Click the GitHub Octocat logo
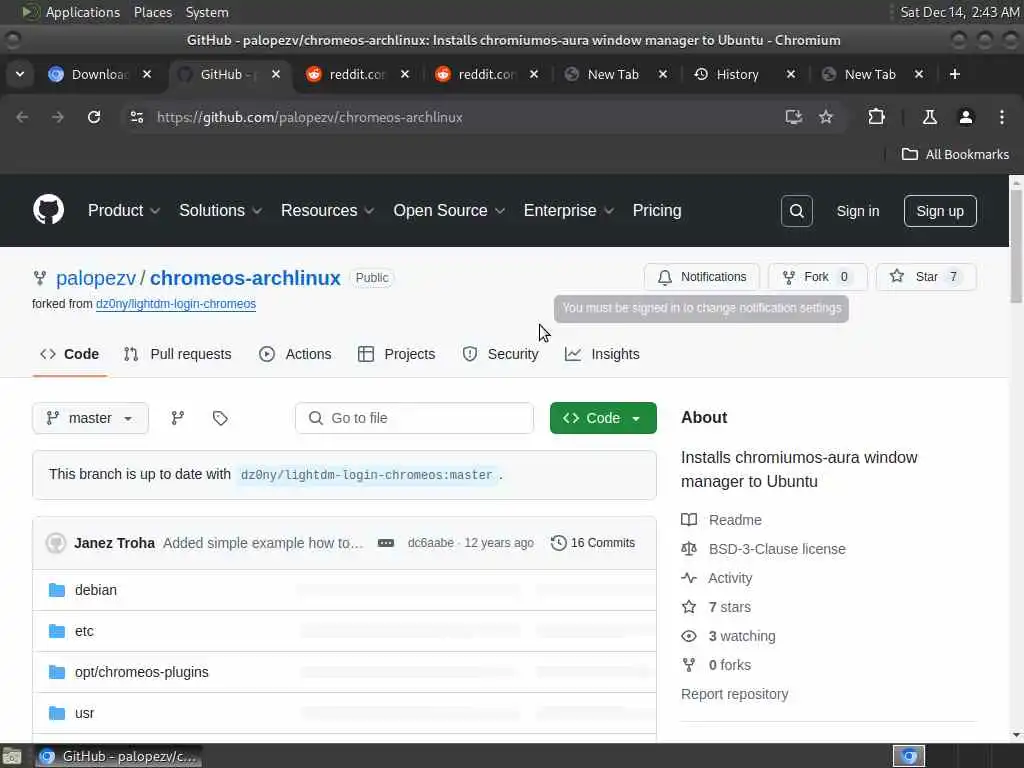1024x768 pixels. click(x=48, y=210)
